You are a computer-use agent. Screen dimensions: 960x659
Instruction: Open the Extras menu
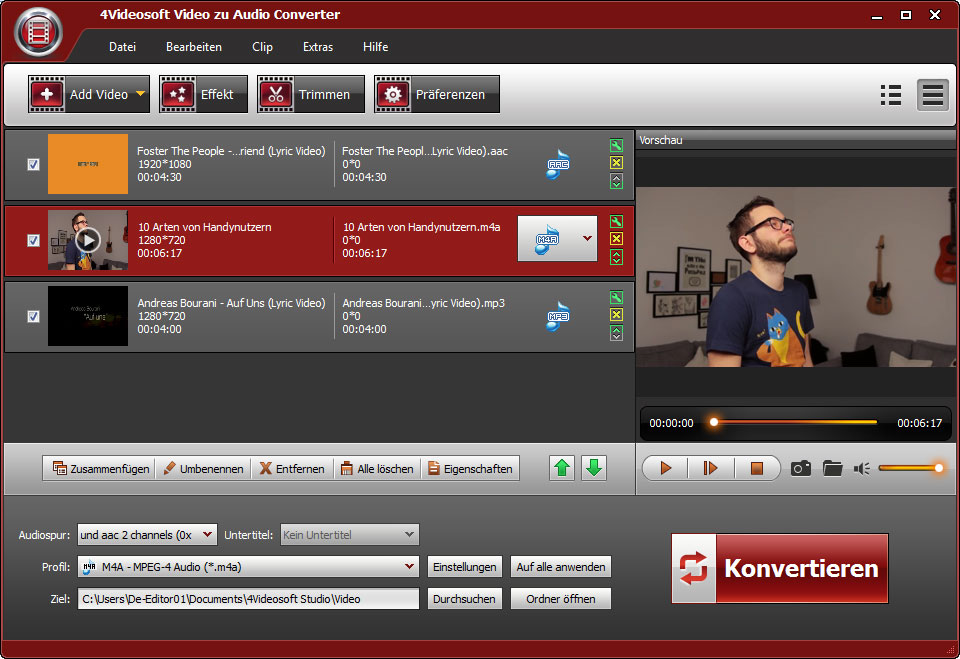318,47
